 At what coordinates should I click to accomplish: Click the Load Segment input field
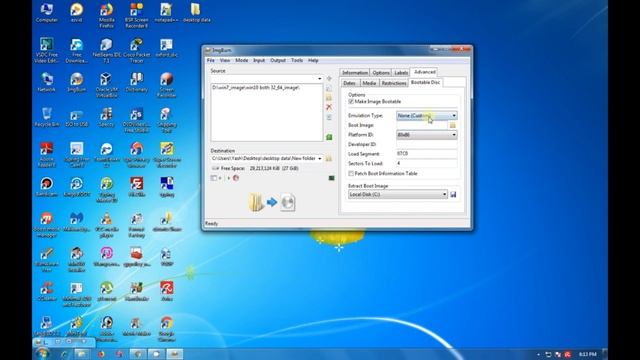coord(427,154)
